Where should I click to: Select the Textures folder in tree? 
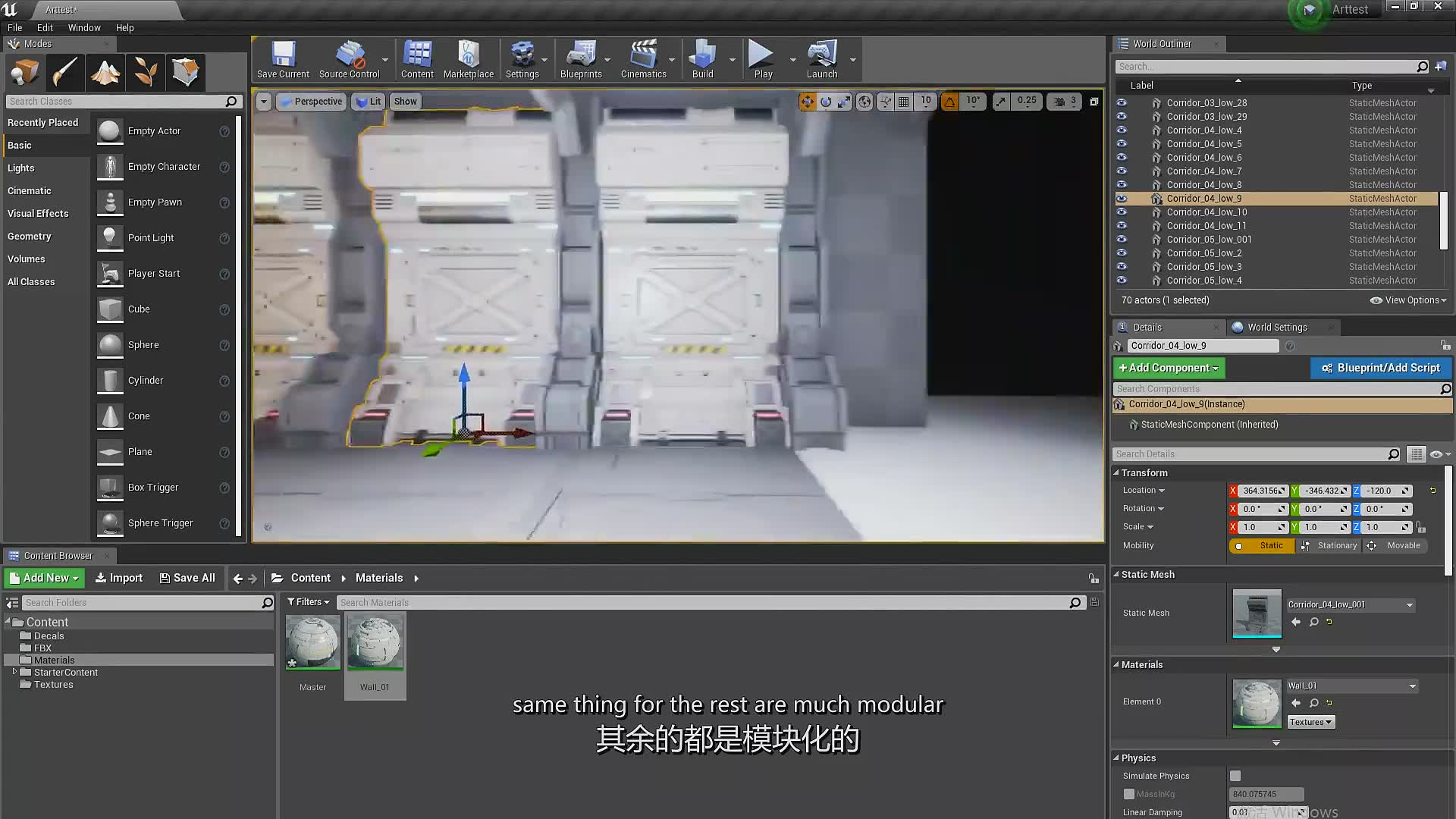[x=53, y=685]
